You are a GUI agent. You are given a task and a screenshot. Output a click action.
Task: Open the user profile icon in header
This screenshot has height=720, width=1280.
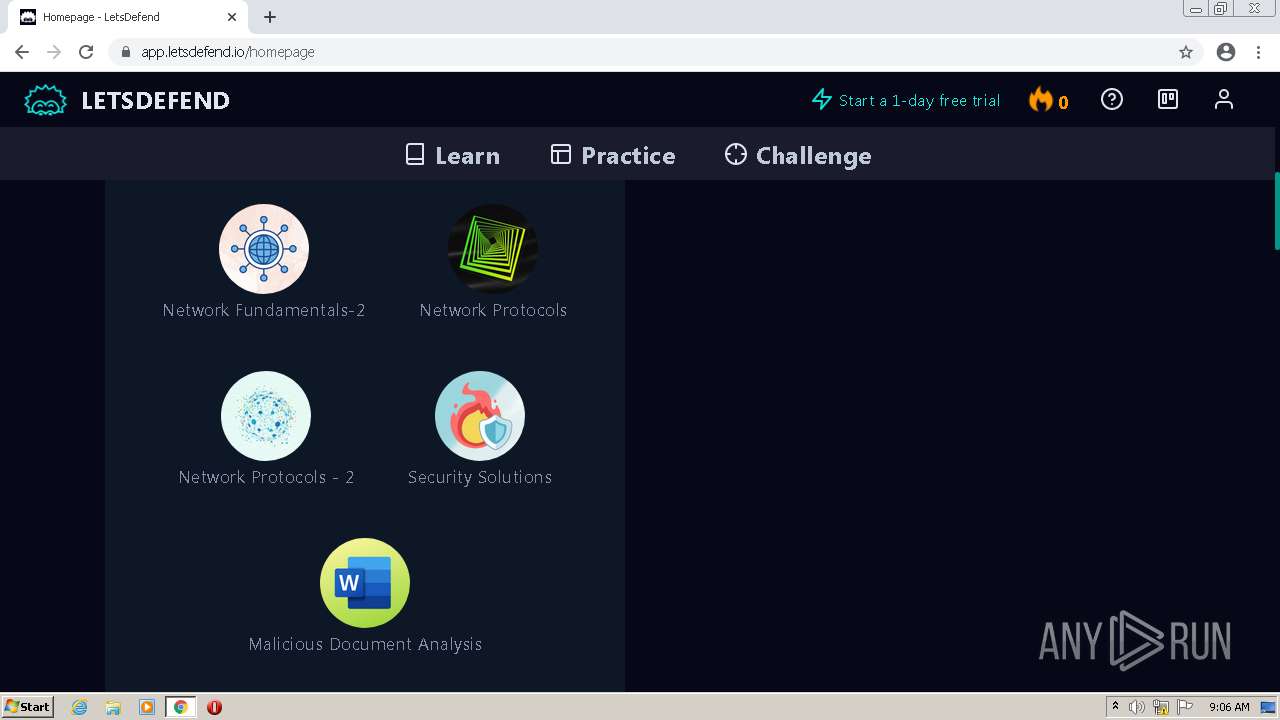1224,99
